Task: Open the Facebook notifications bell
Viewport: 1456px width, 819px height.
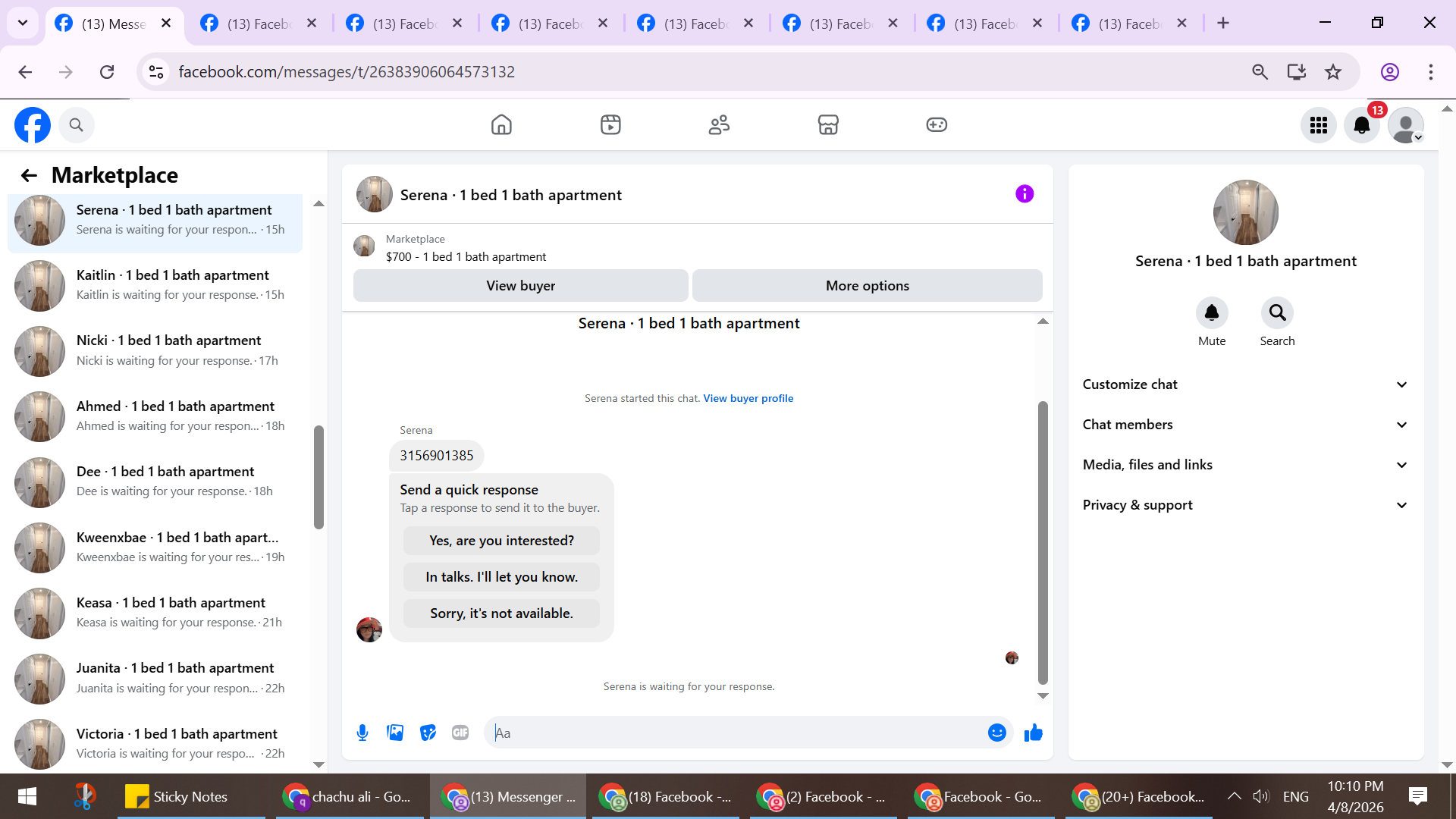Action: tap(1362, 125)
